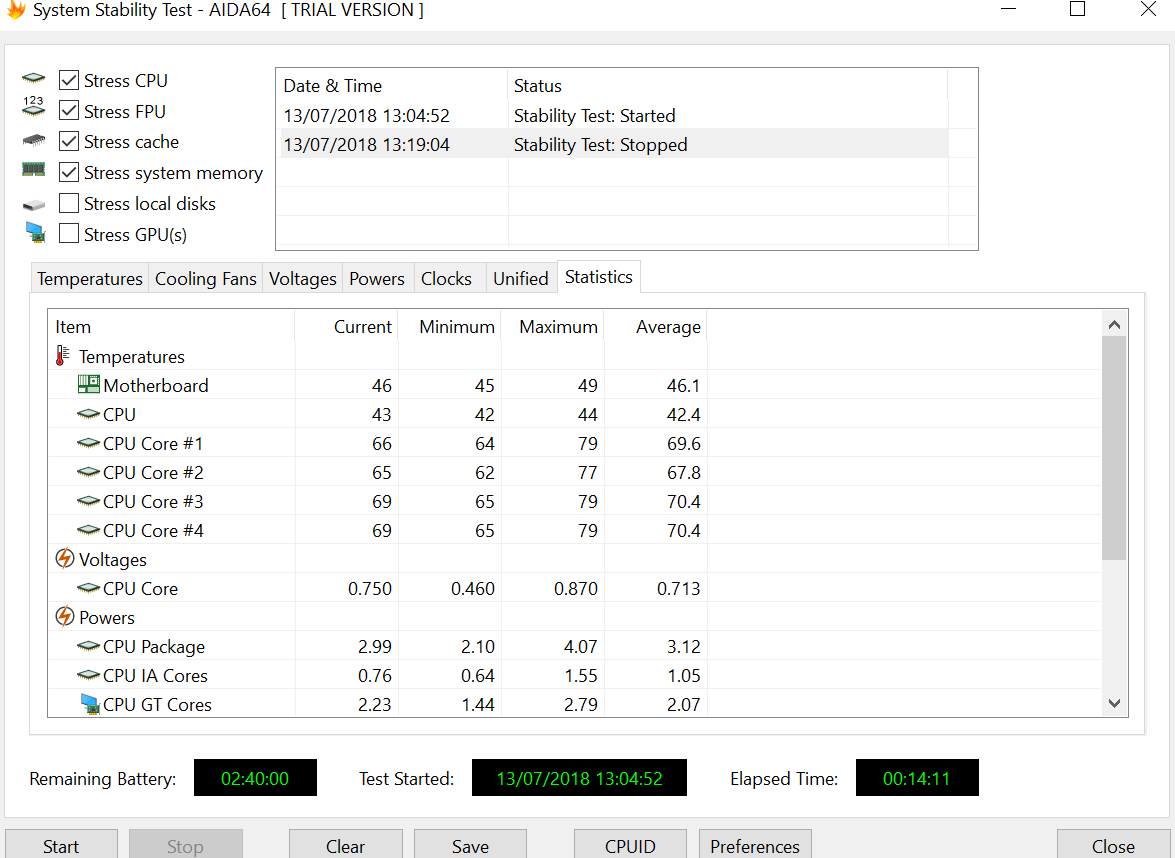Select the 'Stability Test: Started' log row
1175x858 pixels.
coord(614,115)
